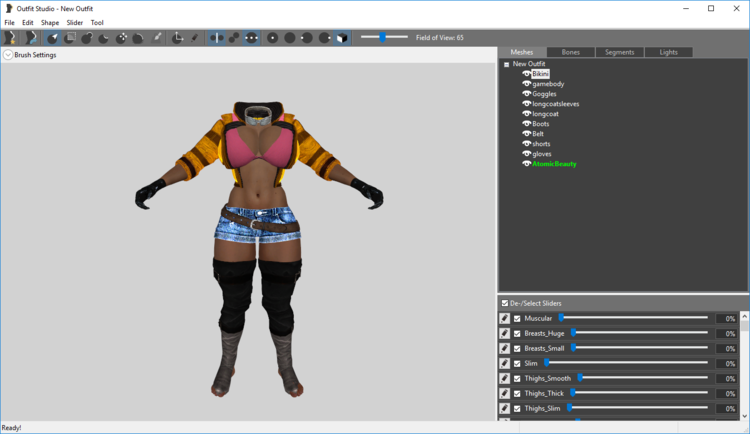Viewport: 750px width, 434px height.
Task: Toggle X-Mirror editing icon
Action: point(217,38)
